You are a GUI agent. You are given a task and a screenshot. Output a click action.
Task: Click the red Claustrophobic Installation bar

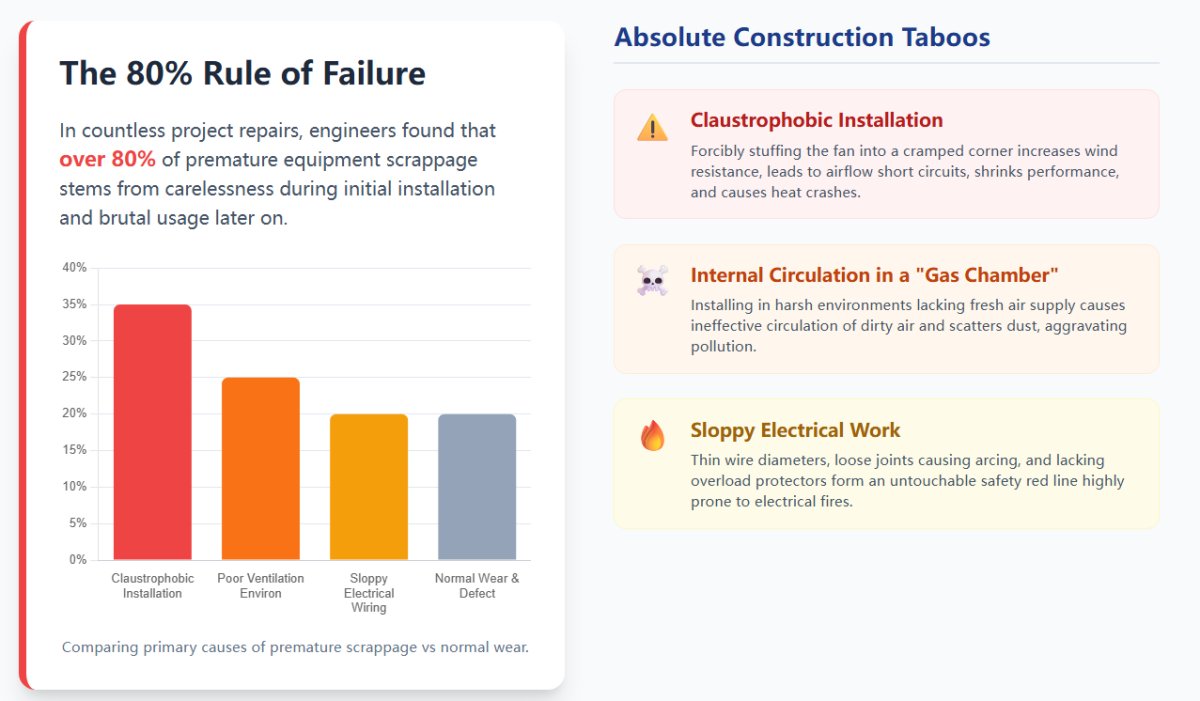pyautogui.click(x=152, y=432)
